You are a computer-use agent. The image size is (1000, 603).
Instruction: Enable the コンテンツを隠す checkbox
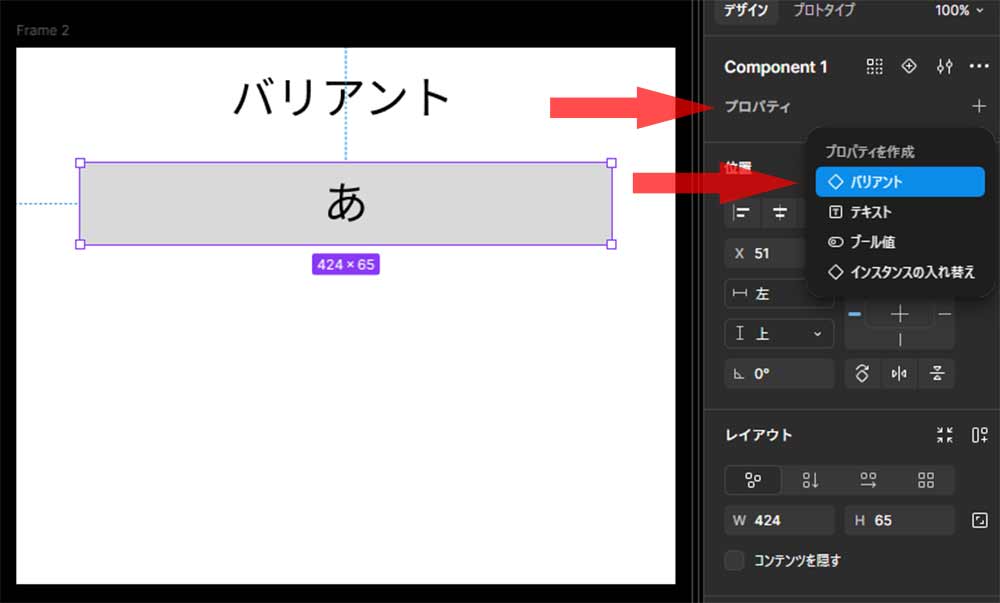coord(735,561)
